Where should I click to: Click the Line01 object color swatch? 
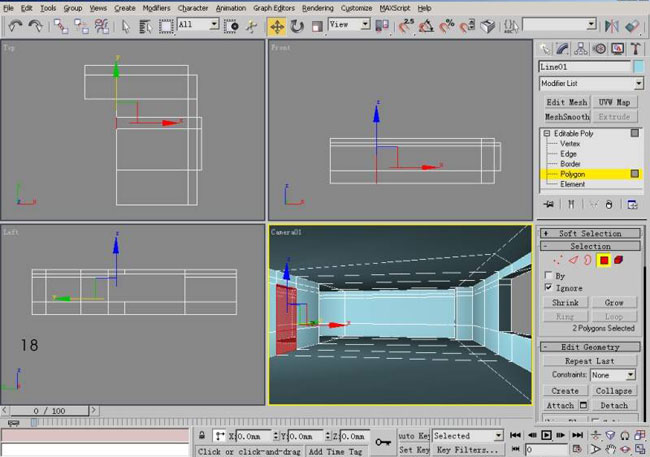[639, 67]
